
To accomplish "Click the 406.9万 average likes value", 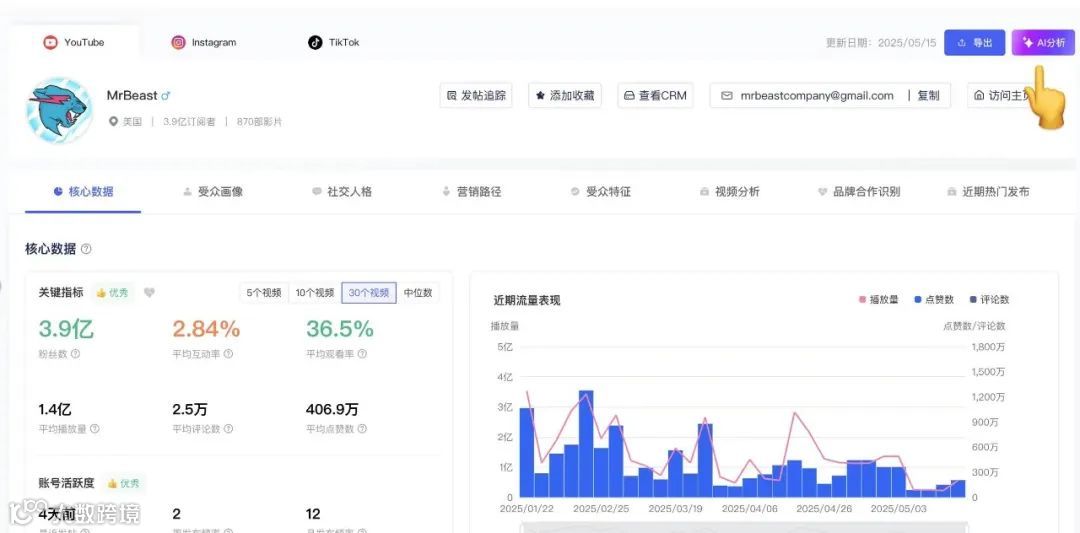I will point(332,410).
